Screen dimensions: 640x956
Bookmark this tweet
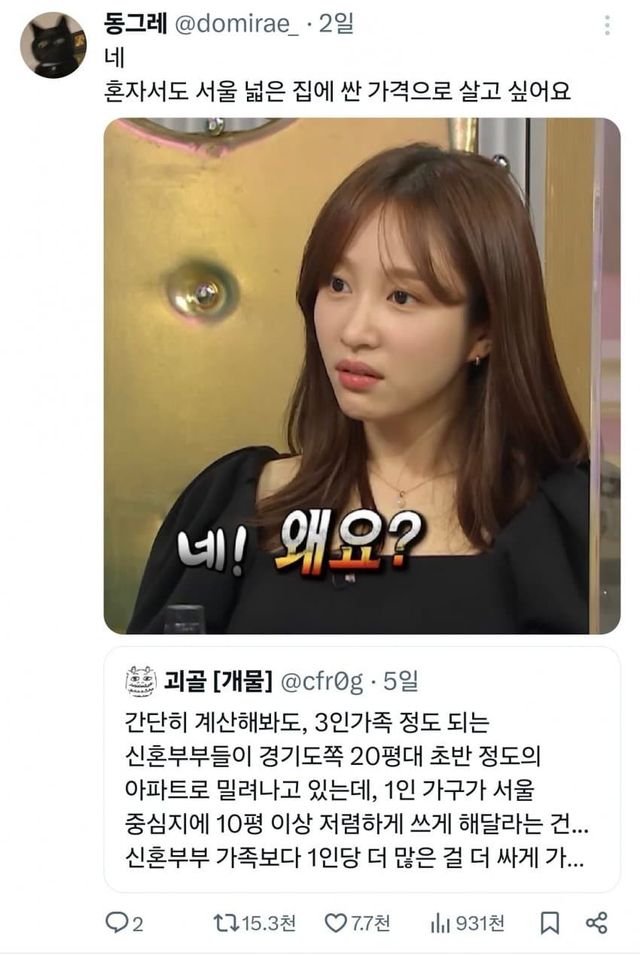(x=550, y=923)
